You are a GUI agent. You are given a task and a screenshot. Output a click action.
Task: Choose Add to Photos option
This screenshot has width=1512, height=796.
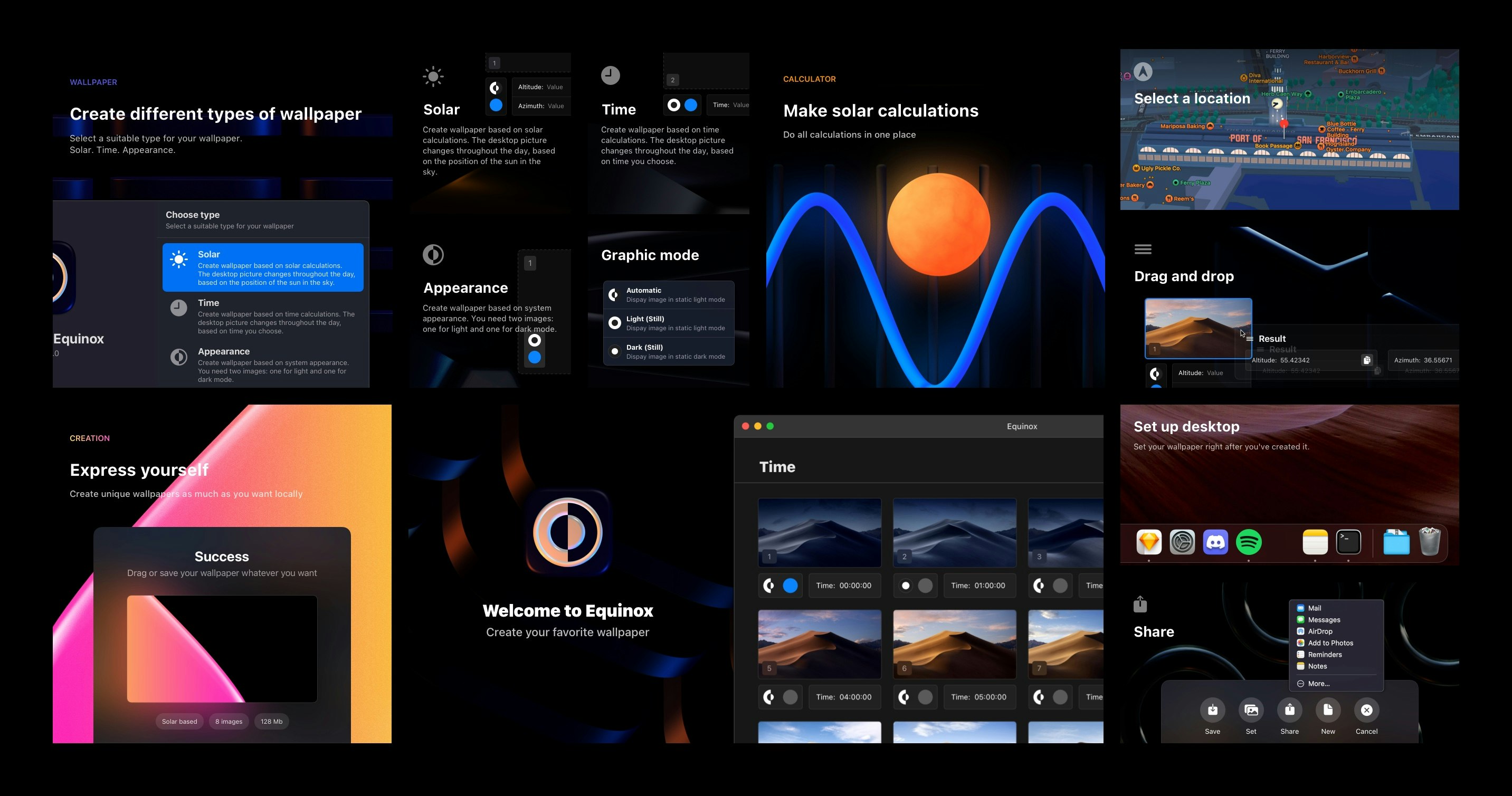[1330, 644]
